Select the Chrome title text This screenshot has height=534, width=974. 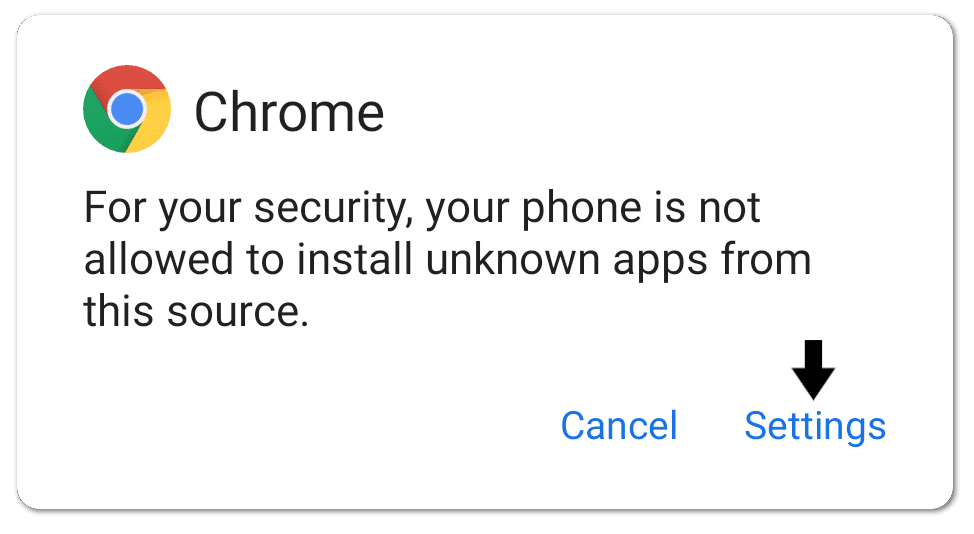pyautogui.click(x=289, y=112)
